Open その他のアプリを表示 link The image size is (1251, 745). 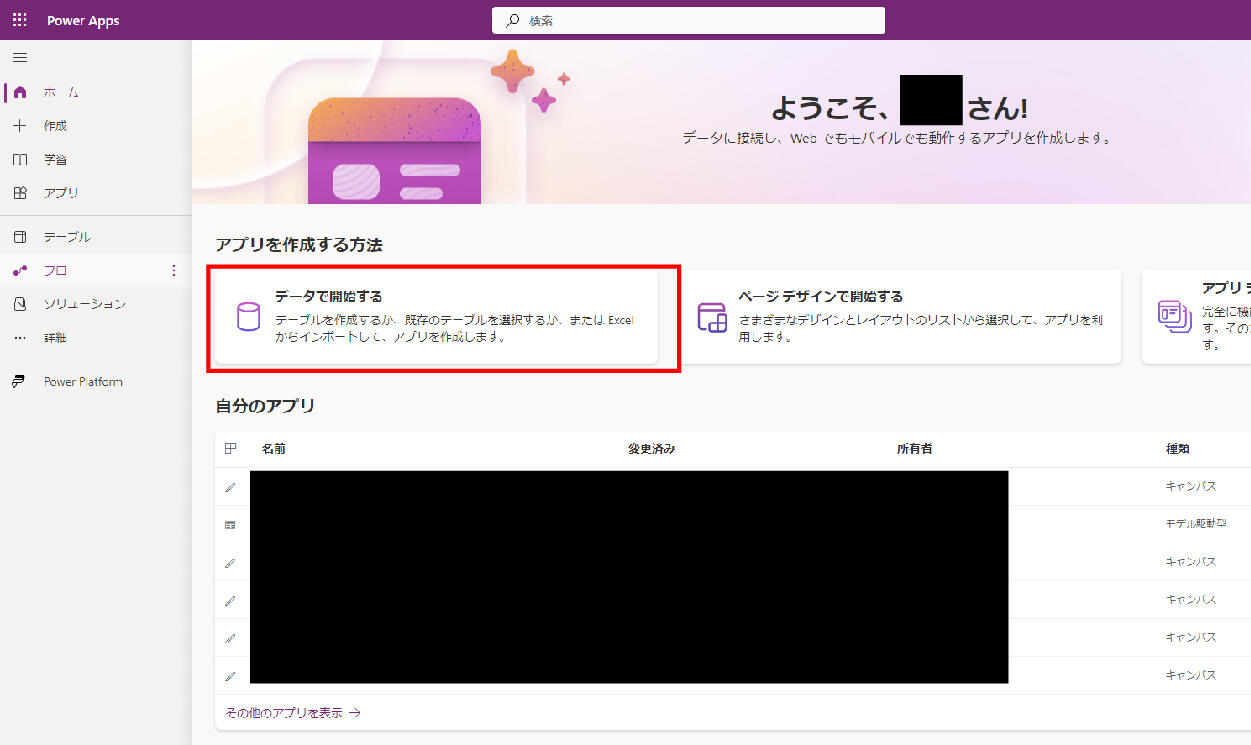288,713
